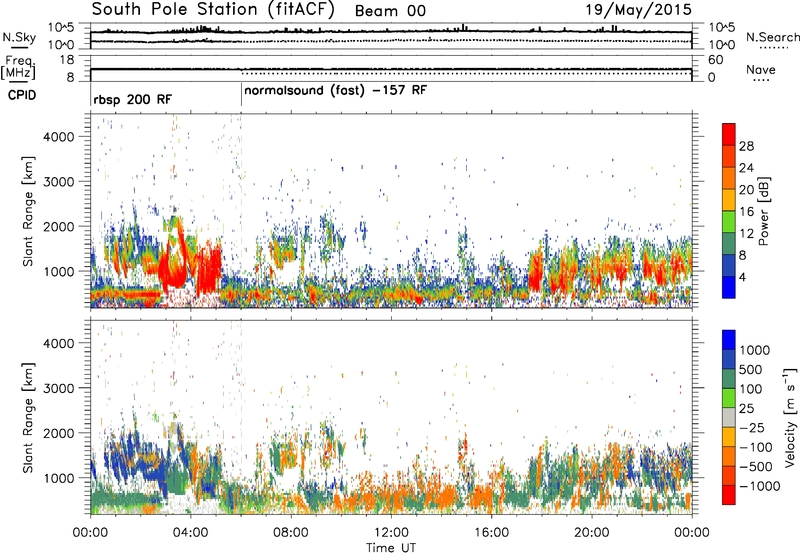This screenshot has height=554, width=800.
Task: Click the 'Time UT' axis title
Action: [x=391, y=548]
